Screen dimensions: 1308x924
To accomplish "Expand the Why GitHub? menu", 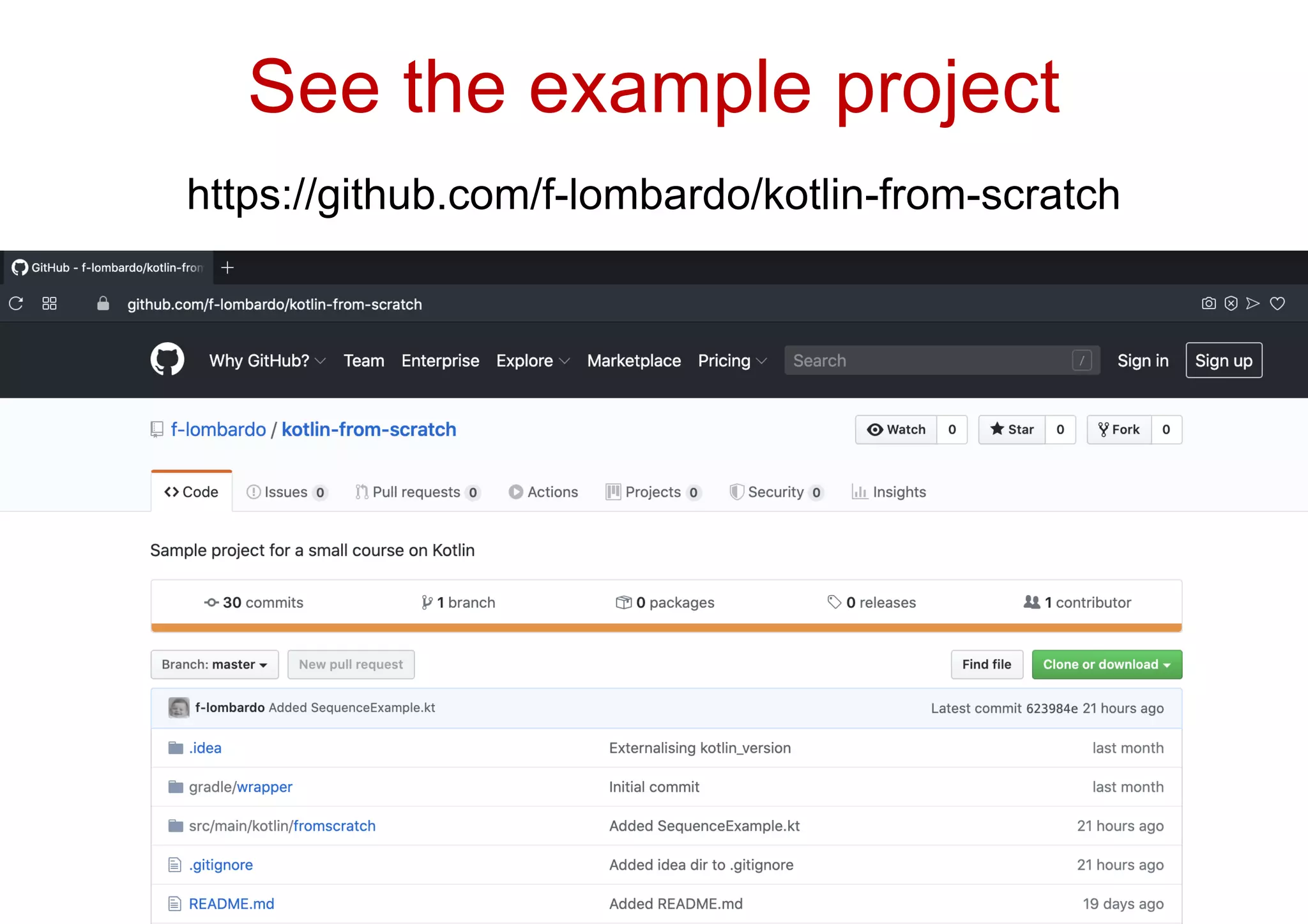I will pos(267,361).
